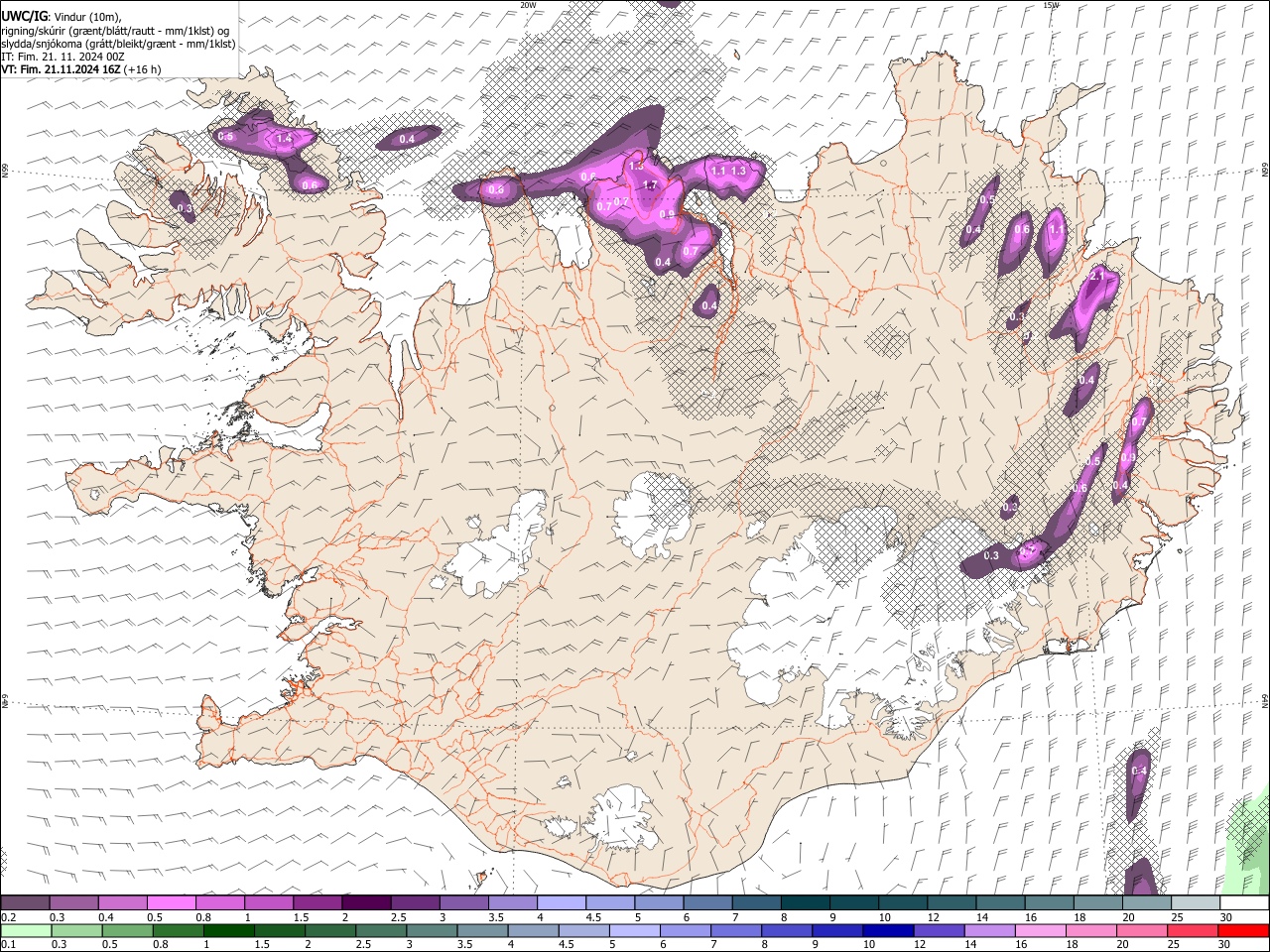This screenshot has width=1270, height=952.
Task: Select the bright red swatch at 30, lower legend
Action: coord(1241,930)
